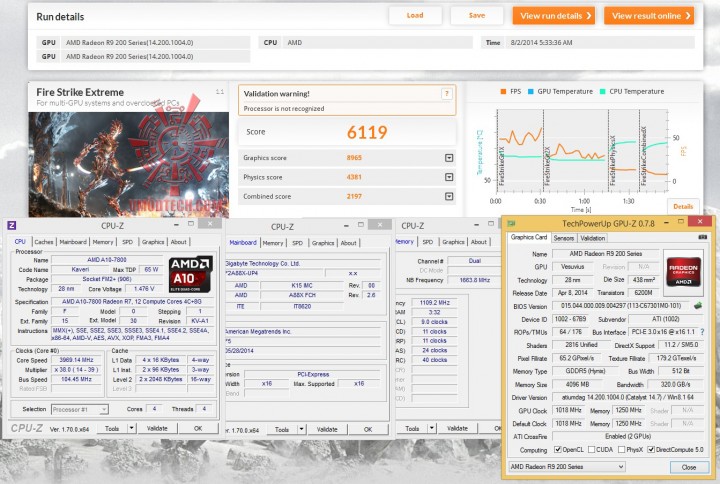
Task: Click the Core Speed value 3969.14 MHz
Action: tap(76, 360)
